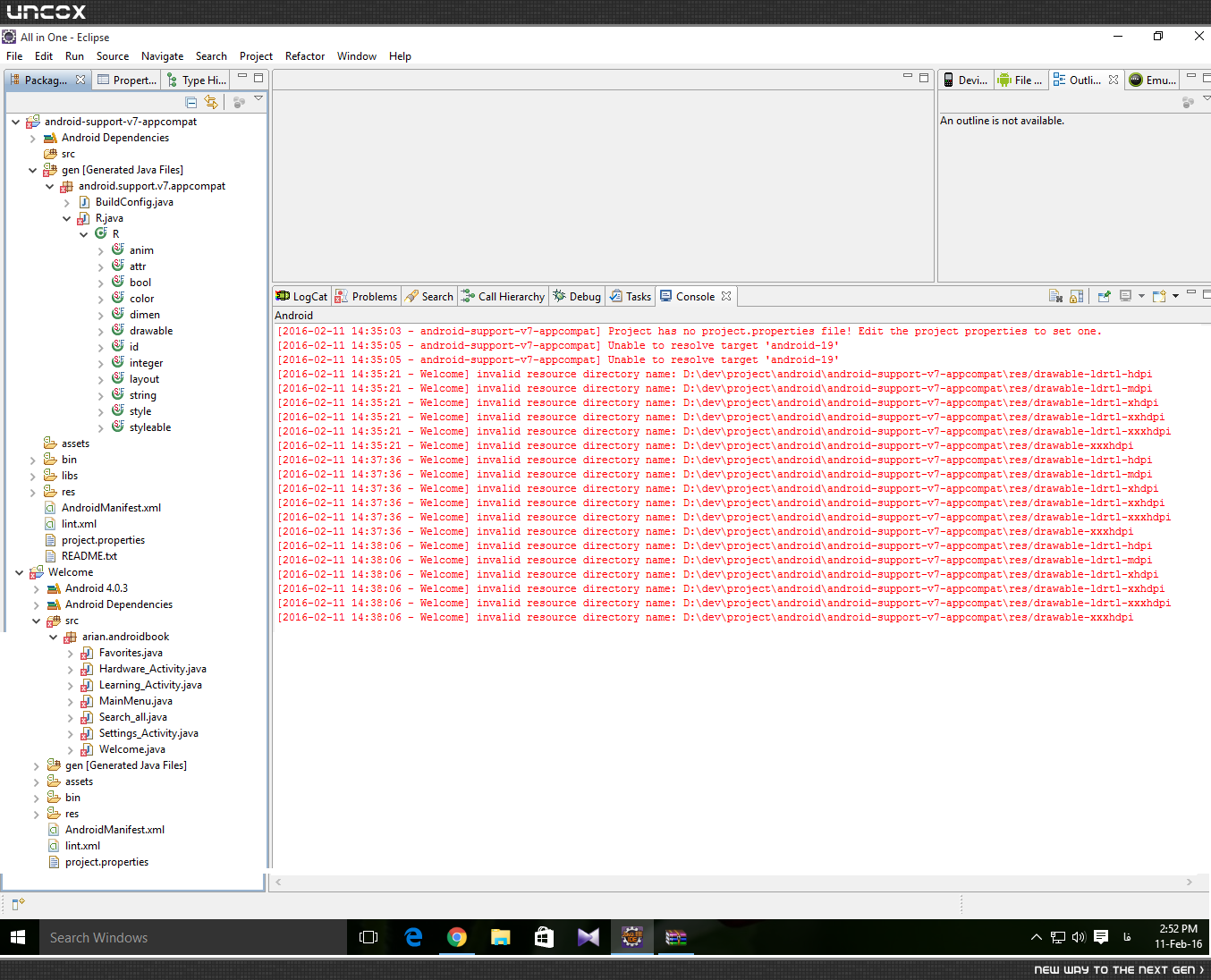Open Google Chrome from taskbar
1211x980 pixels.
[x=457, y=937]
